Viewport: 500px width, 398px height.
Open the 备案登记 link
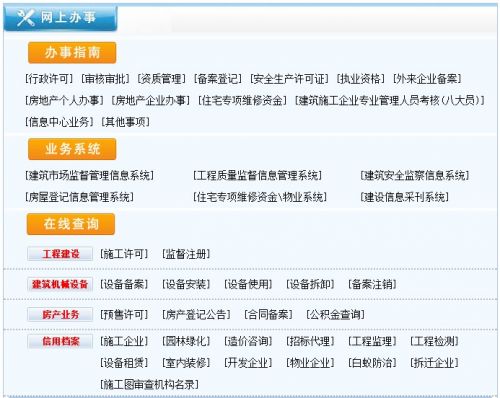click(218, 79)
